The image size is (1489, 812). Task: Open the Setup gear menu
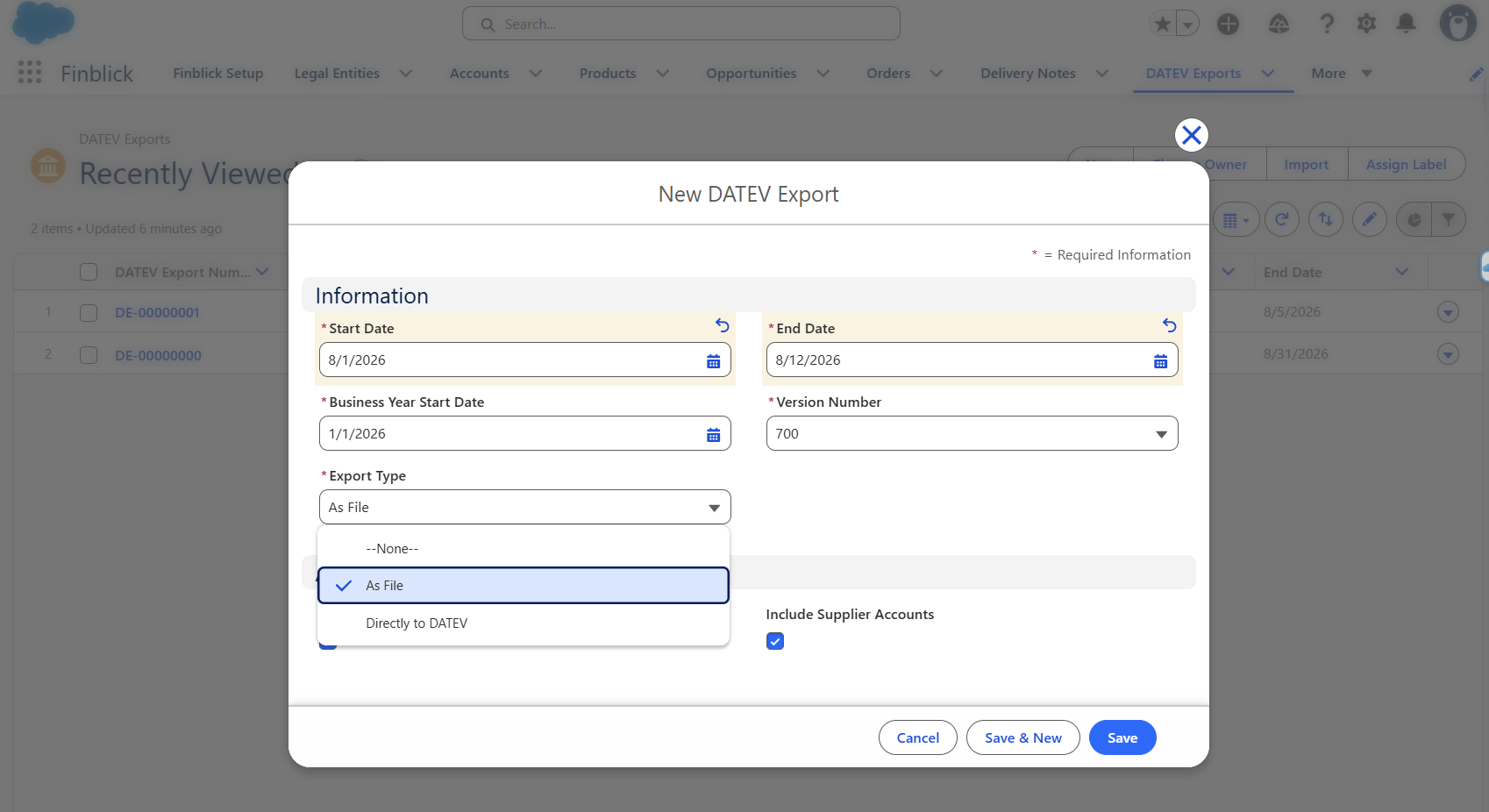(x=1366, y=24)
